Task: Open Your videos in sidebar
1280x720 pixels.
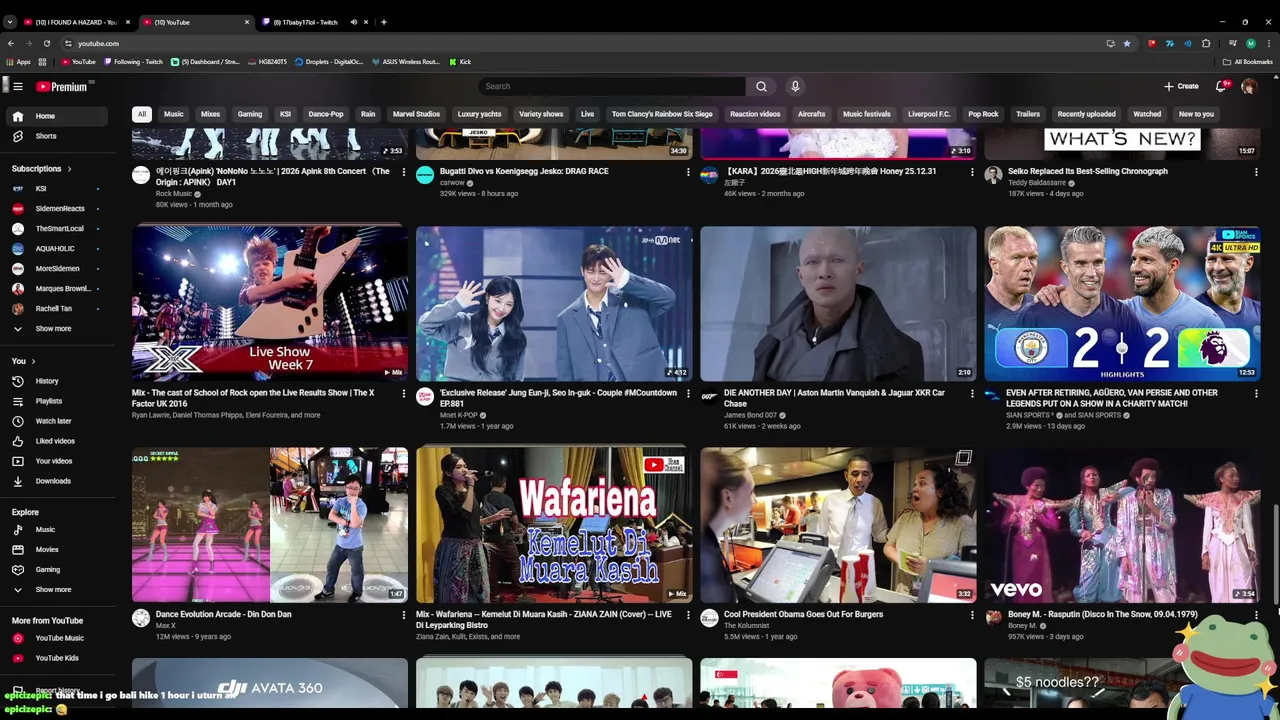Action: coord(57,461)
